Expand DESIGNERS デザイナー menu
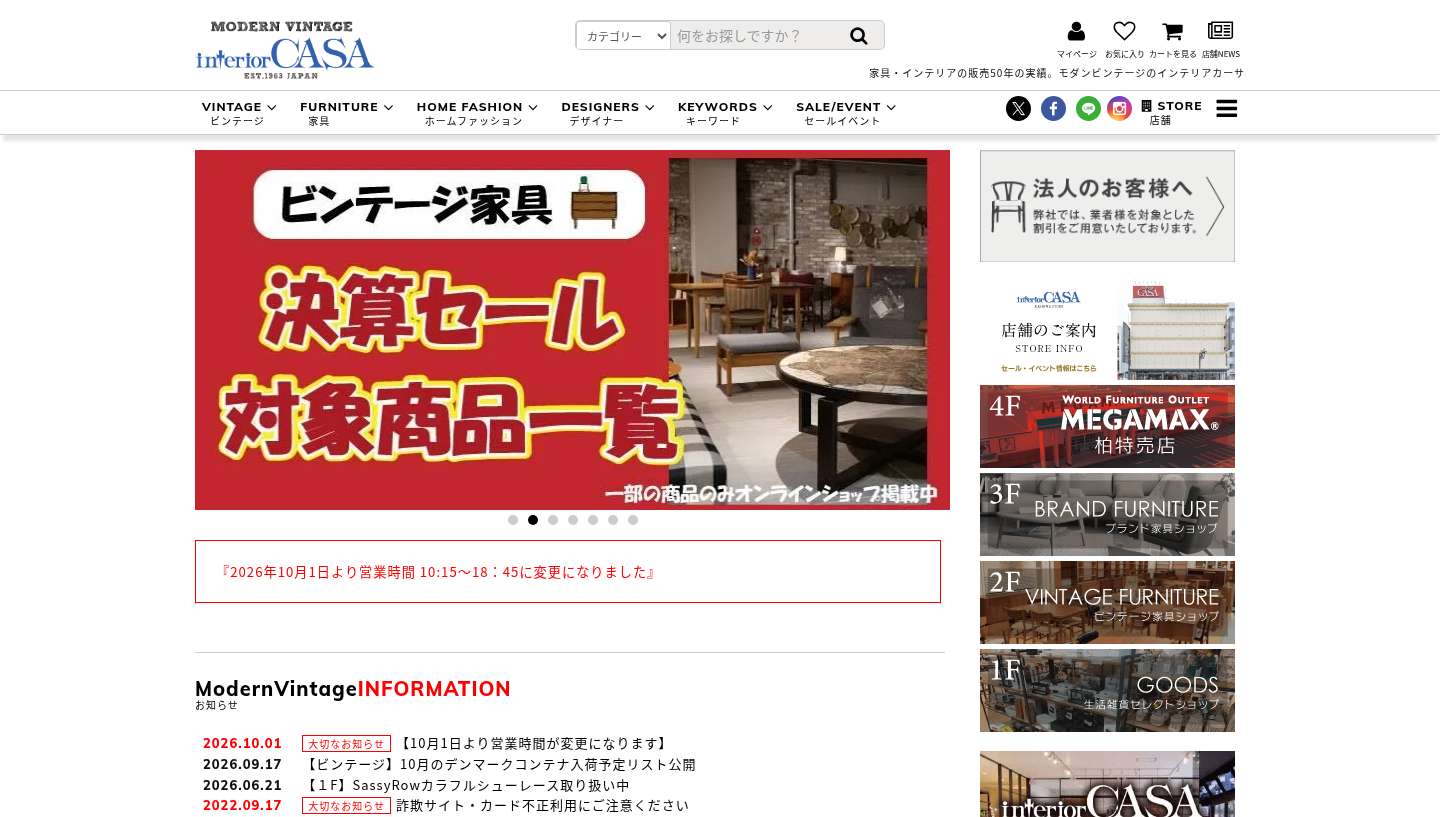This screenshot has width=1440, height=817. 608,113
